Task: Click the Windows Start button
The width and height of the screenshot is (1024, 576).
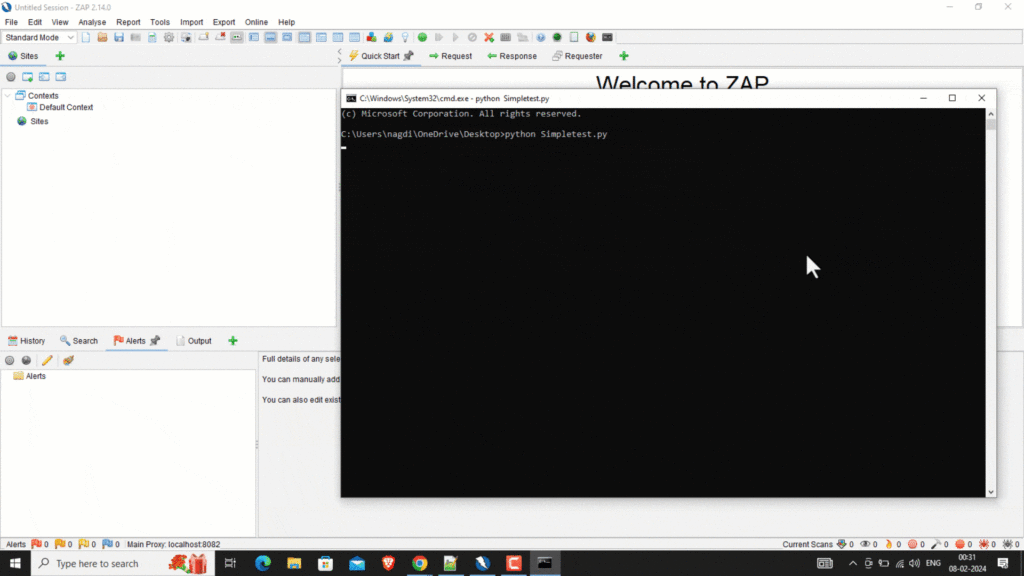Action: tap(15, 563)
